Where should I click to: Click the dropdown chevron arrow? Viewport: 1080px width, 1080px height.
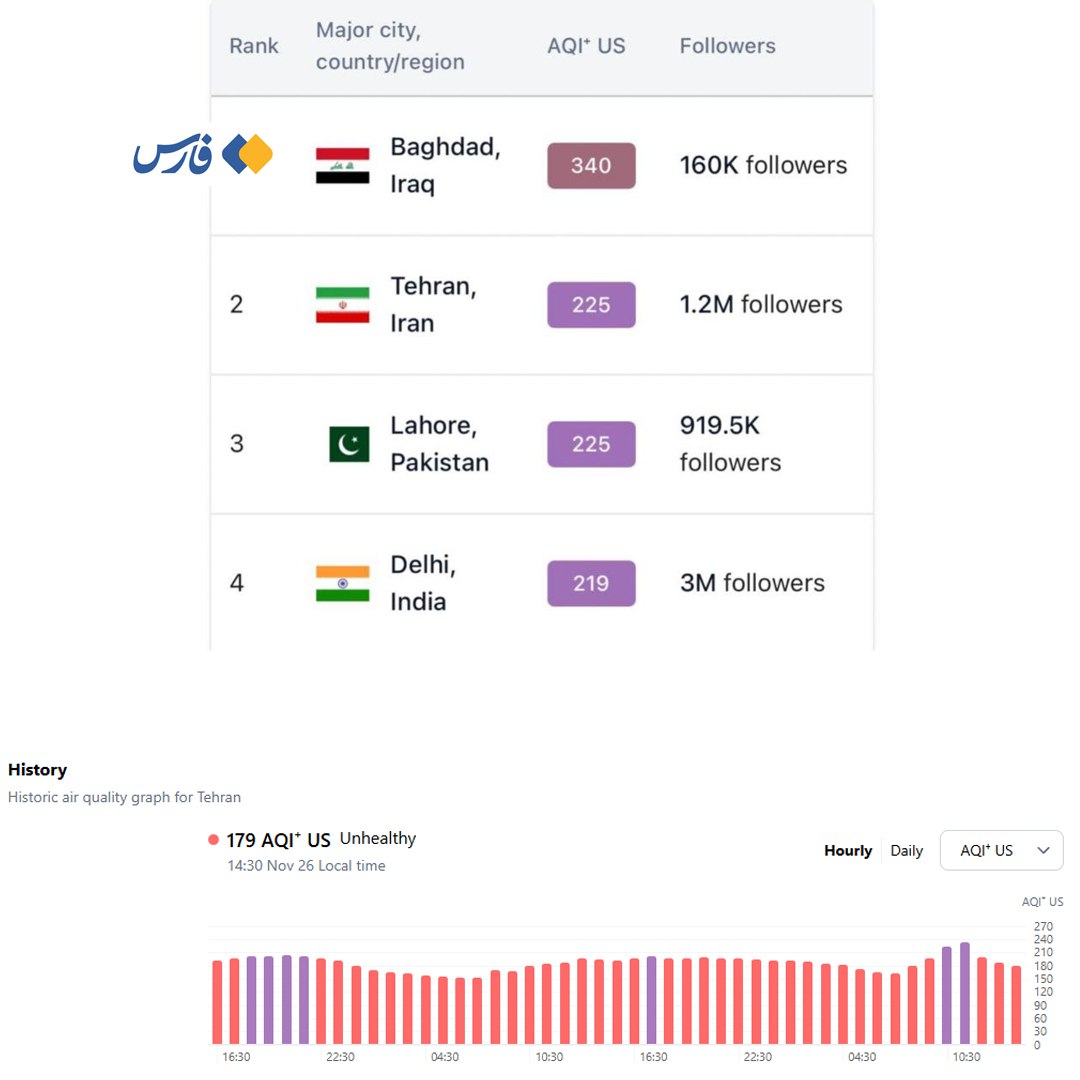coord(1044,851)
